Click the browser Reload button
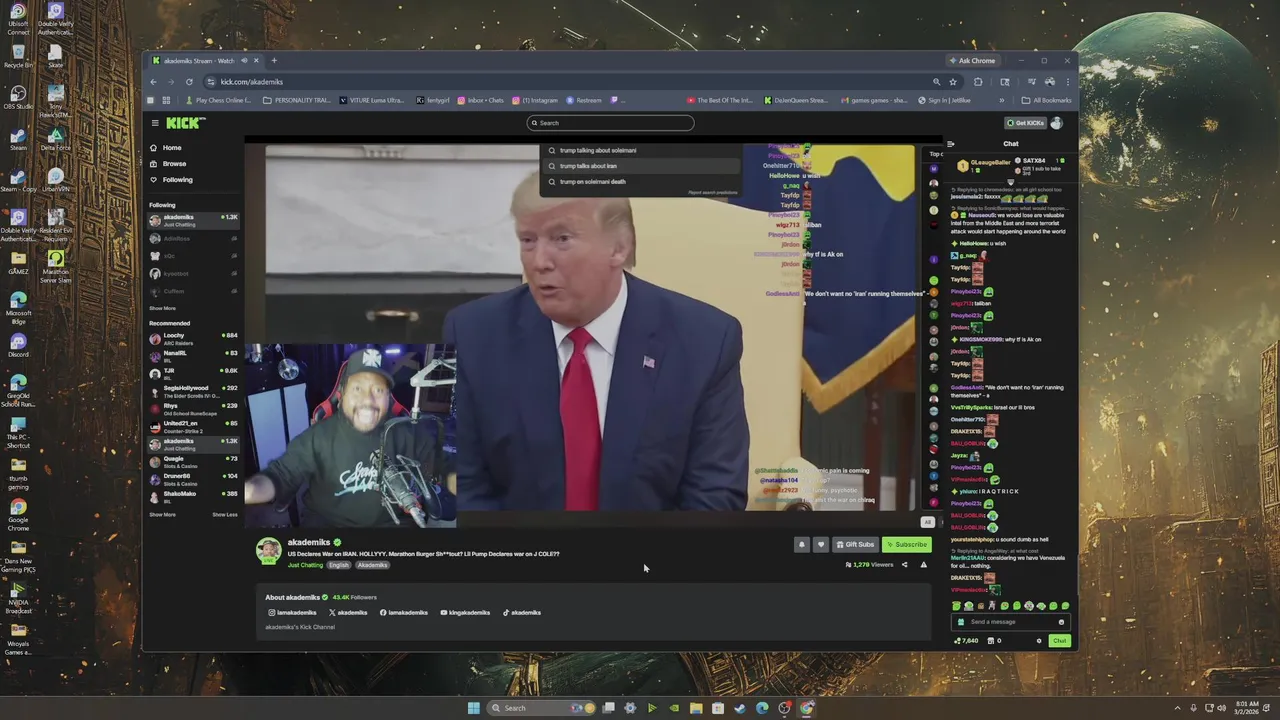1280x720 pixels. pyautogui.click(x=189, y=82)
